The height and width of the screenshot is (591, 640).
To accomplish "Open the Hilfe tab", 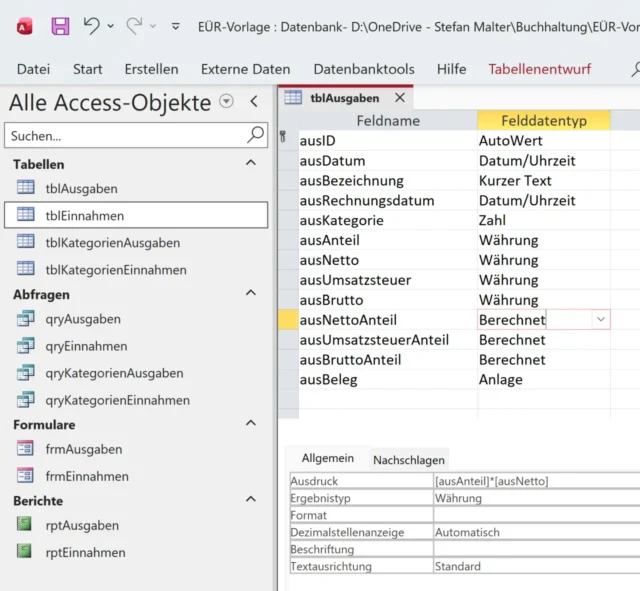I will [451, 69].
